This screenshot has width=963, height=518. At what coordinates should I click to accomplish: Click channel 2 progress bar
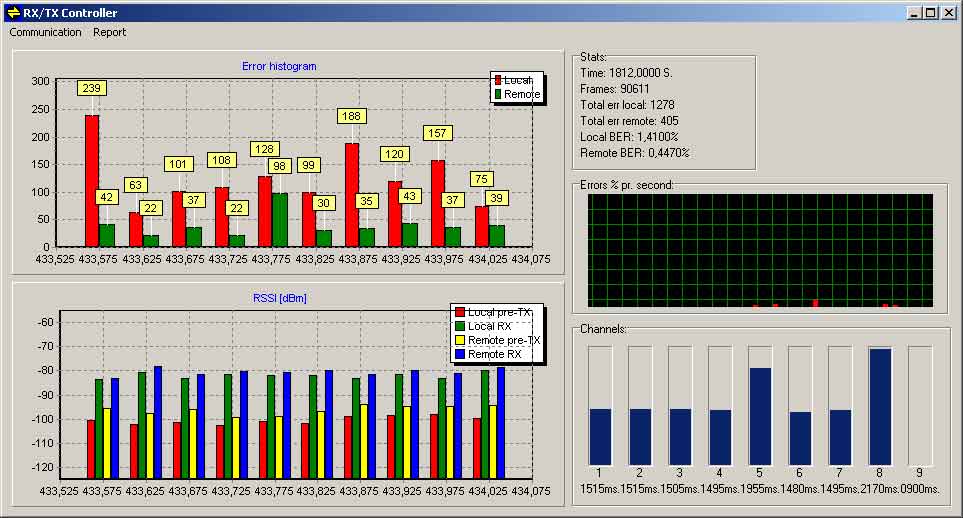(x=640, y=406)
